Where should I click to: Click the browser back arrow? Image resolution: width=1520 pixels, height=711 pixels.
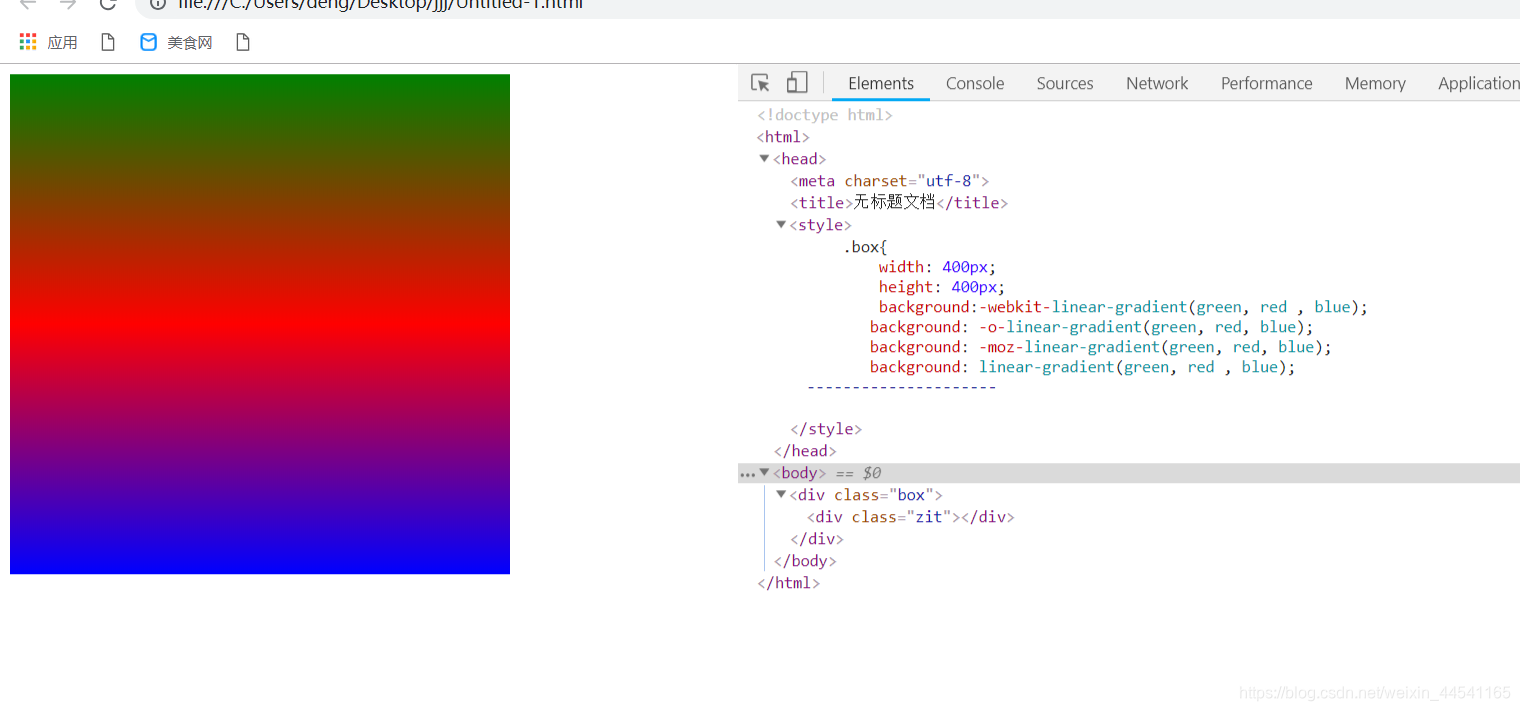click(x=28, y=4)
